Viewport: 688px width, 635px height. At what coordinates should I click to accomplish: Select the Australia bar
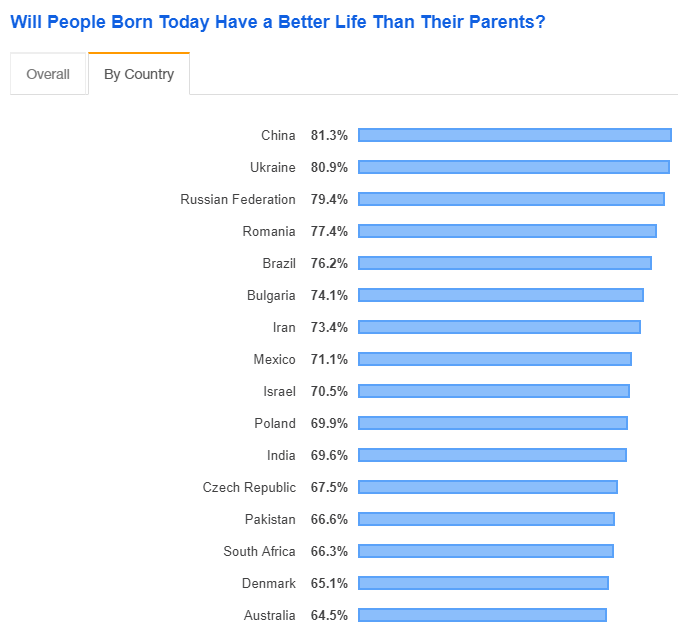click(483, 616)
